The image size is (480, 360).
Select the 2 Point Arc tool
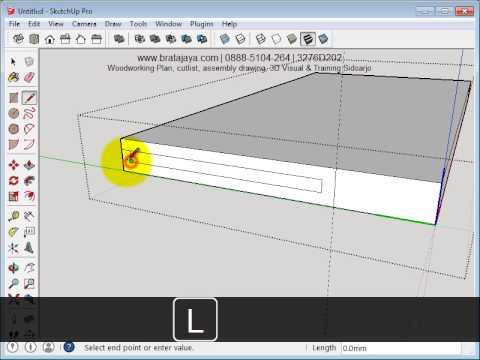[x=29, y=145]
